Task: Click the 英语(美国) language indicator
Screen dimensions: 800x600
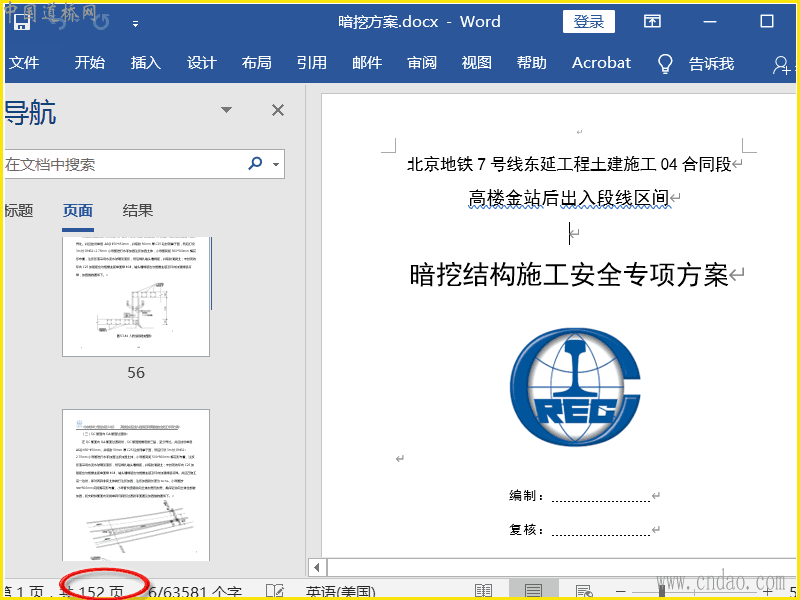Action: (x=340, y=592)
